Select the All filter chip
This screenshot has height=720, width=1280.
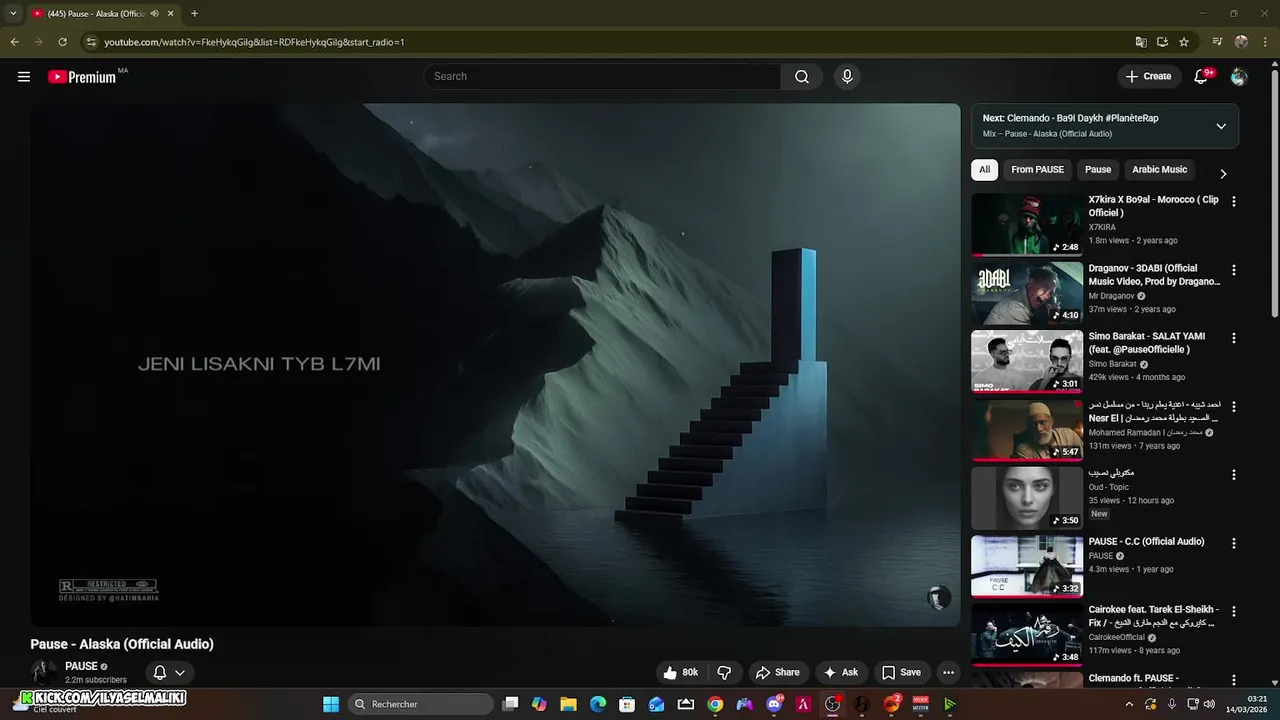(984, 170)
